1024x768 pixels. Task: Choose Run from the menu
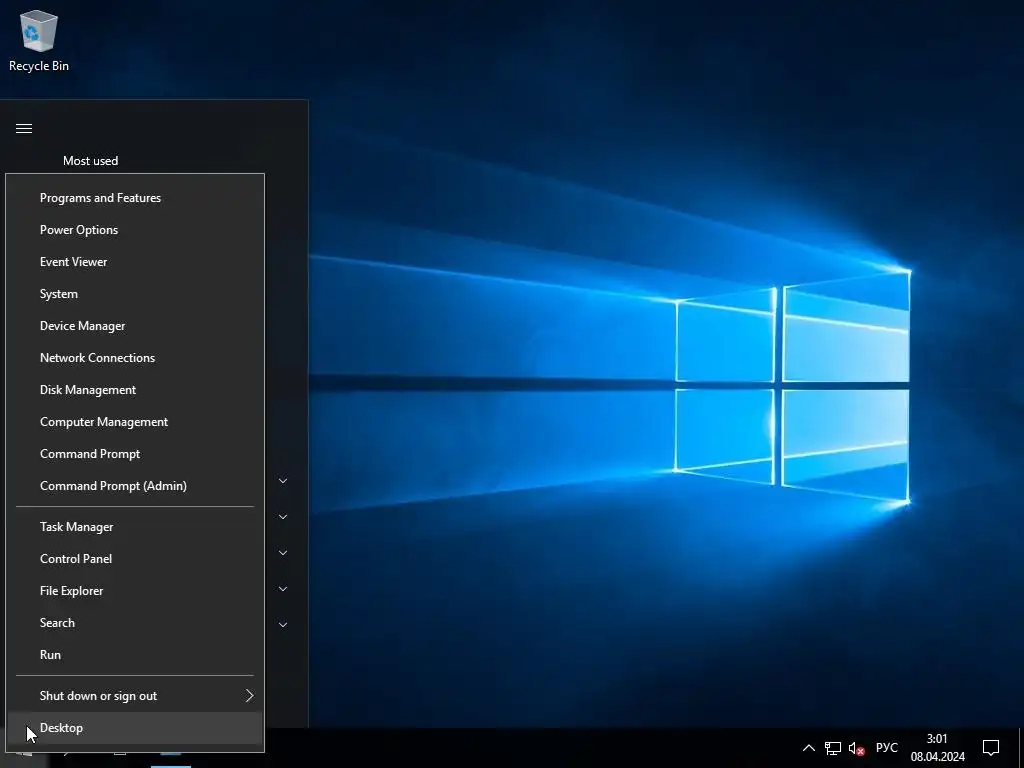click(135, 655)
